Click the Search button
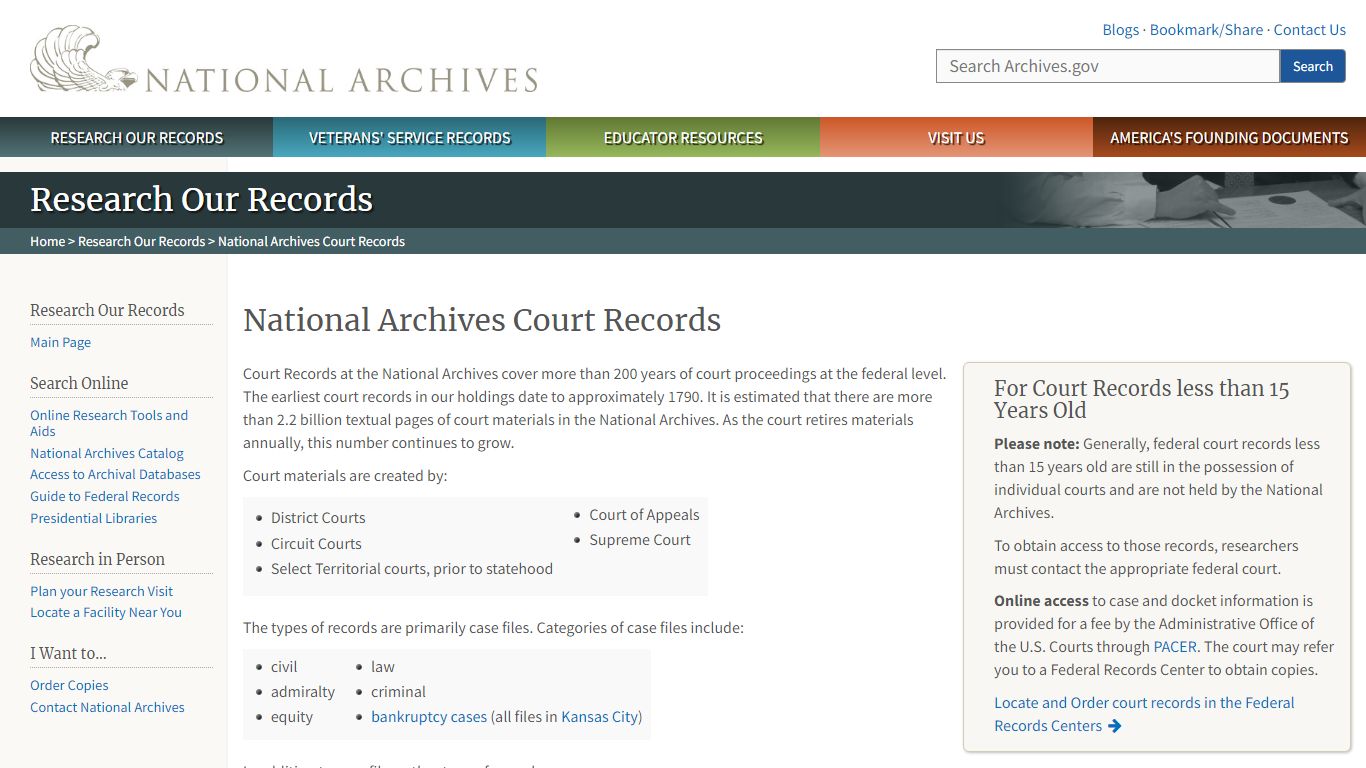The image size is (1366, 768). pyautogui.click(x=1312, y=66)
